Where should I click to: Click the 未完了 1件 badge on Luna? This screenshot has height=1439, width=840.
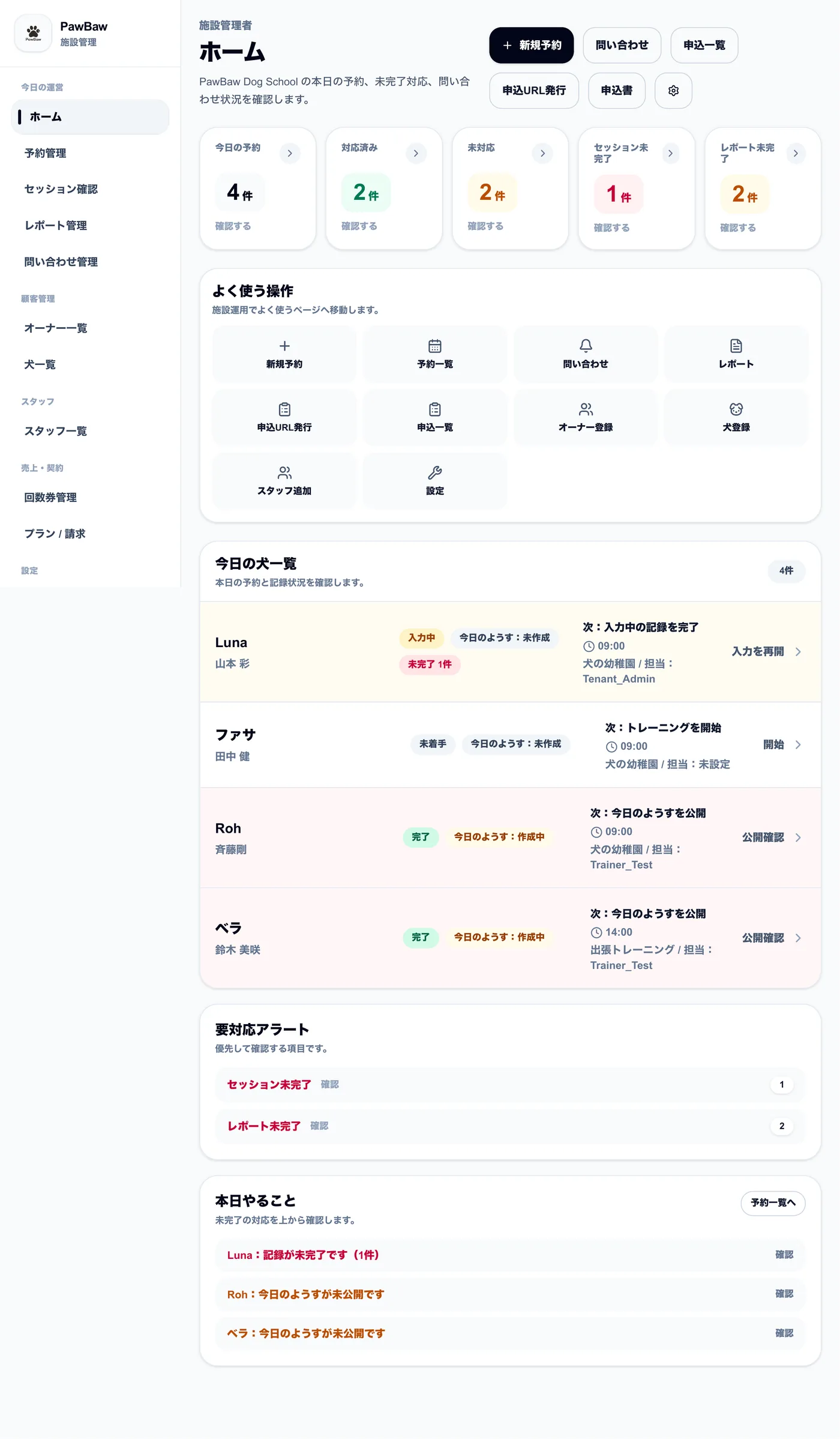click(430, 665)
